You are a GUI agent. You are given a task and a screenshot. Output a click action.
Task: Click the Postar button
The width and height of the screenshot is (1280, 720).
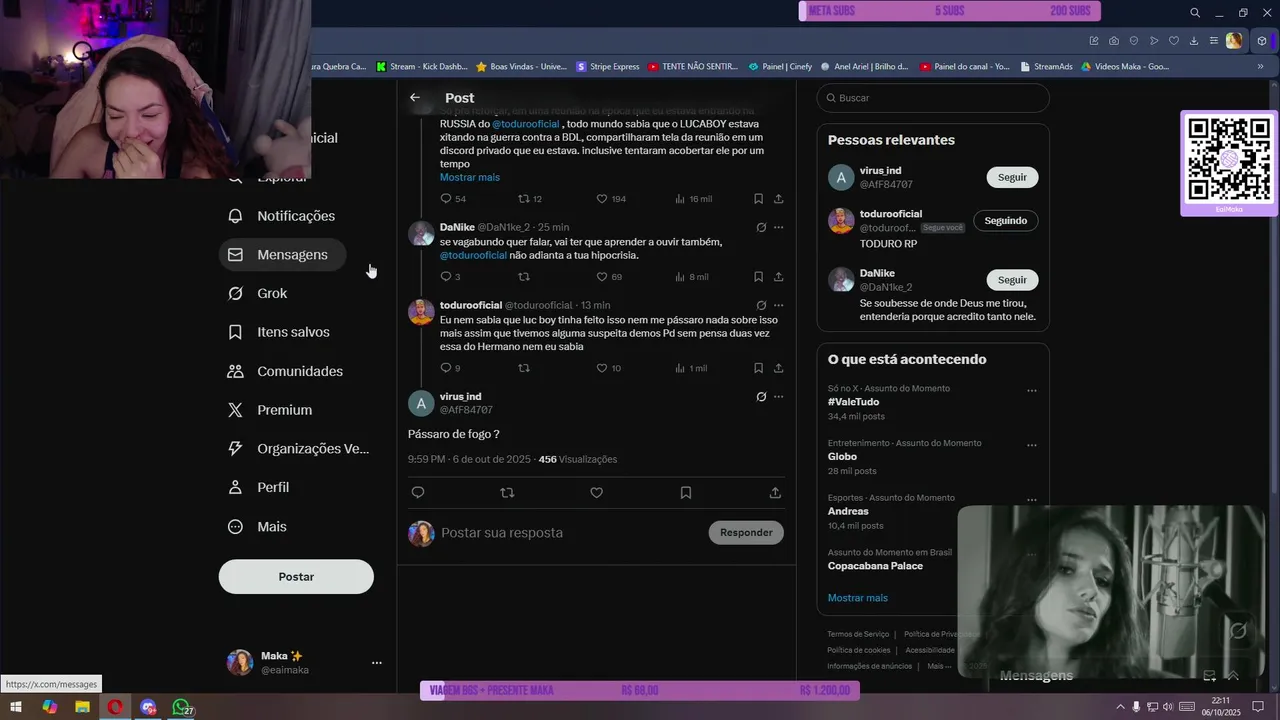(x=296, y=577)
